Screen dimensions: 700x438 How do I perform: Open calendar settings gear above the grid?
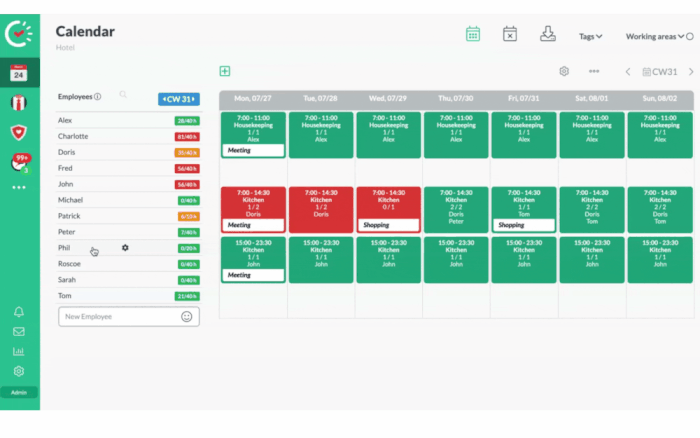pos(564,72)
